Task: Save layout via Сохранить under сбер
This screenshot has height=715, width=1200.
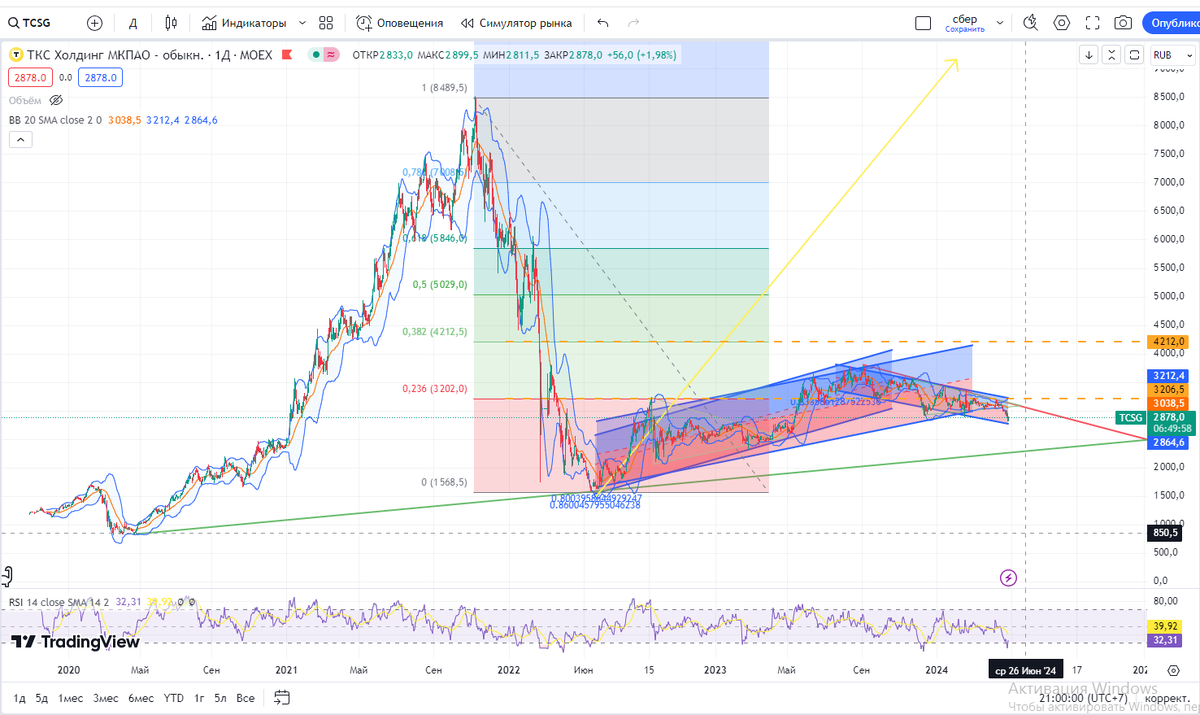Action: 965,29
